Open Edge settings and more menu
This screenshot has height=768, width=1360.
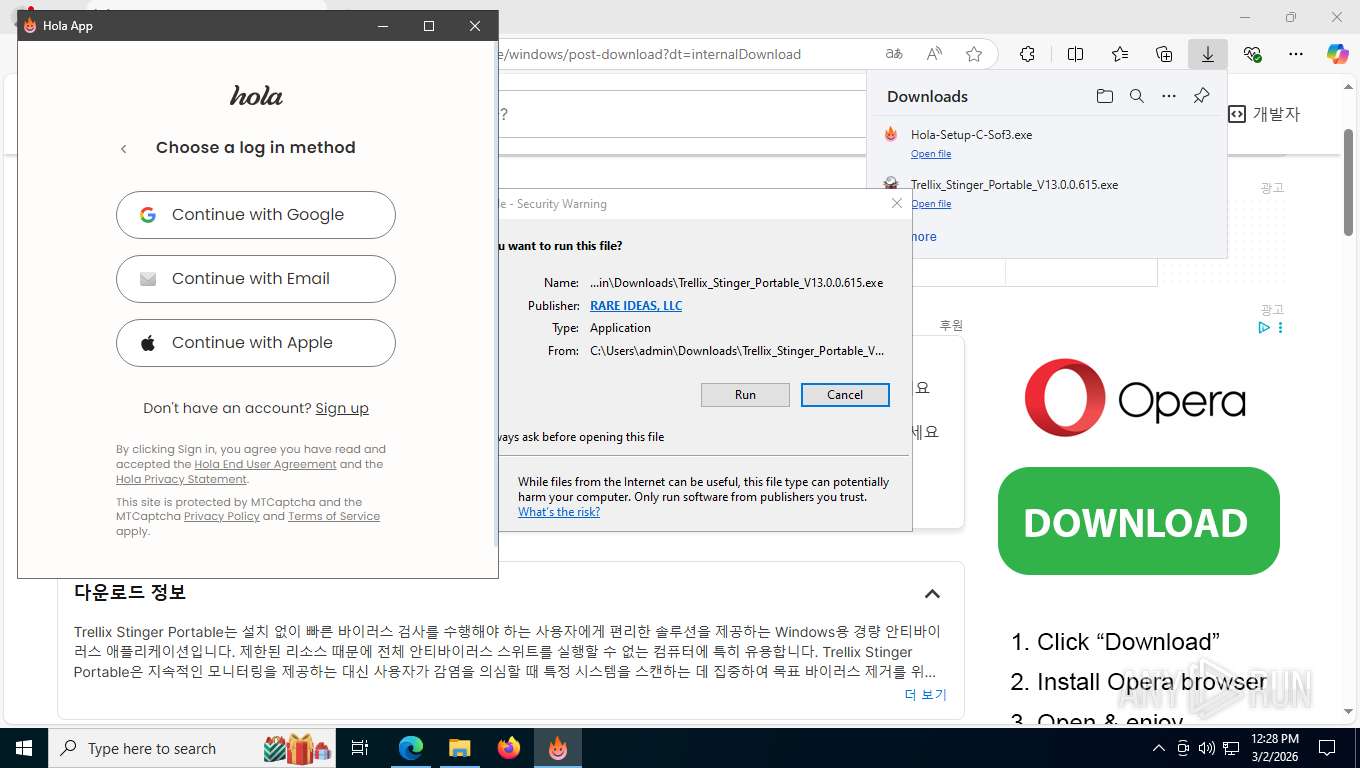[1296, 54]
